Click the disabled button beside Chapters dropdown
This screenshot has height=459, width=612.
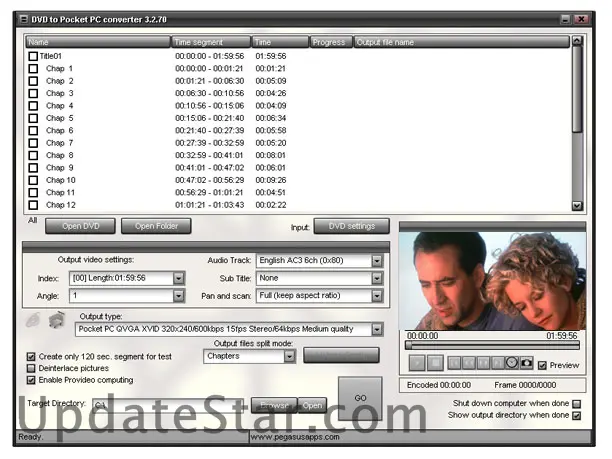pos(341,355)
